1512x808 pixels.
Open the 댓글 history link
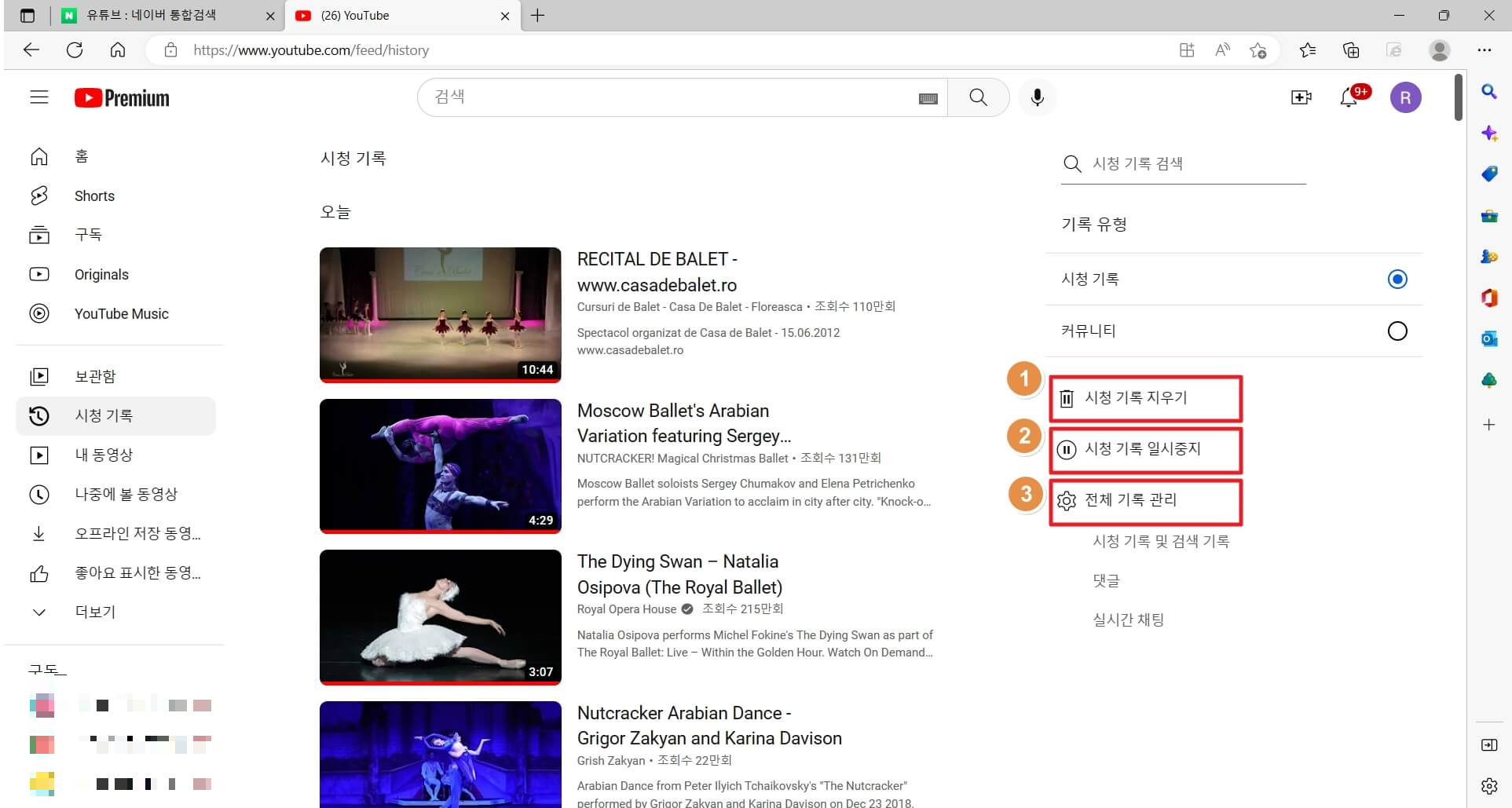pyautogui.click(x=1105, y=580)
